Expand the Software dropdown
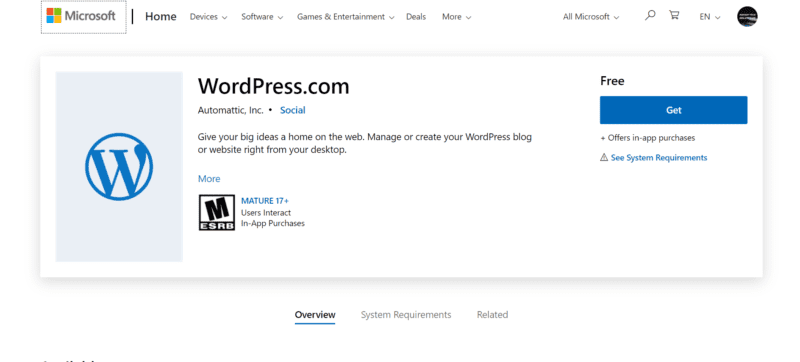Screen dimensions: 800x362 pyautogui.click(x=262, y=17)
